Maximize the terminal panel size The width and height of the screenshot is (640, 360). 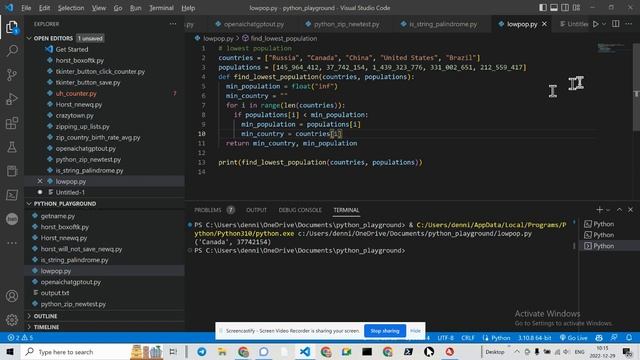619,210
